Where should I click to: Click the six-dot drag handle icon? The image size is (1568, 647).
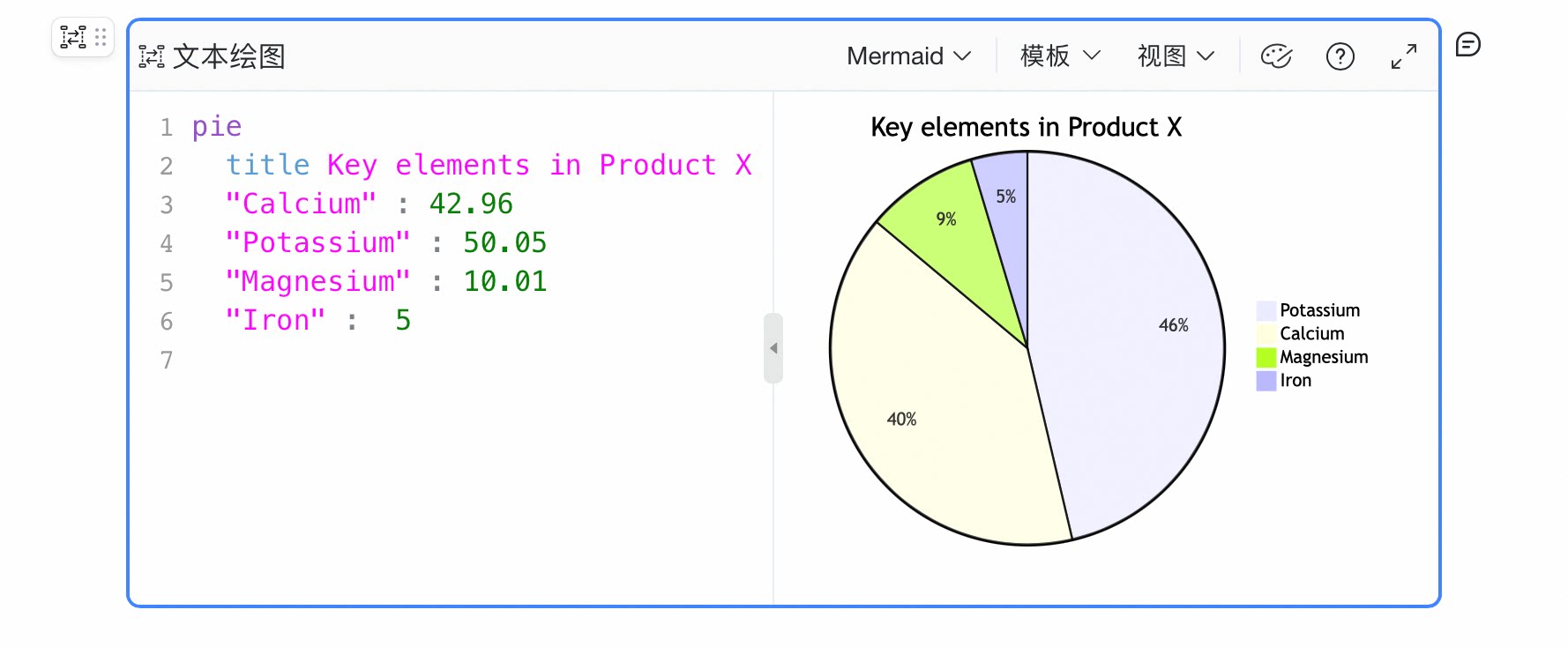(101, 37)
